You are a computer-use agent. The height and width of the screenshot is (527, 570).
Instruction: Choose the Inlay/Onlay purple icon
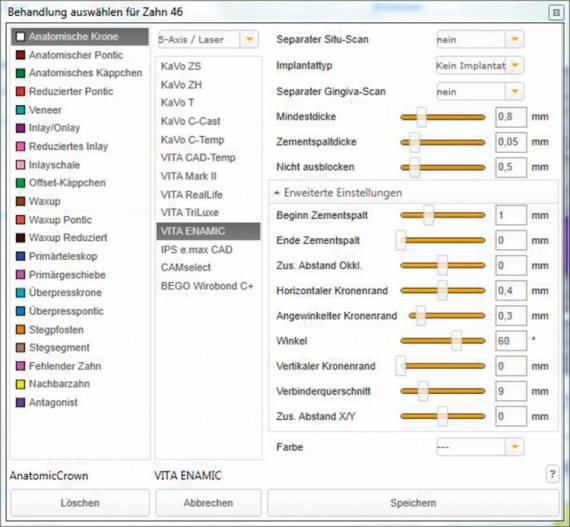(20, 128)
